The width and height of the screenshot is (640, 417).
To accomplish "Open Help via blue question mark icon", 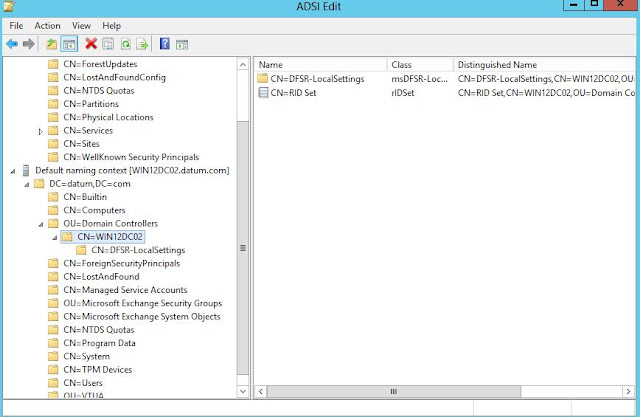I will [x=164, y=43].
